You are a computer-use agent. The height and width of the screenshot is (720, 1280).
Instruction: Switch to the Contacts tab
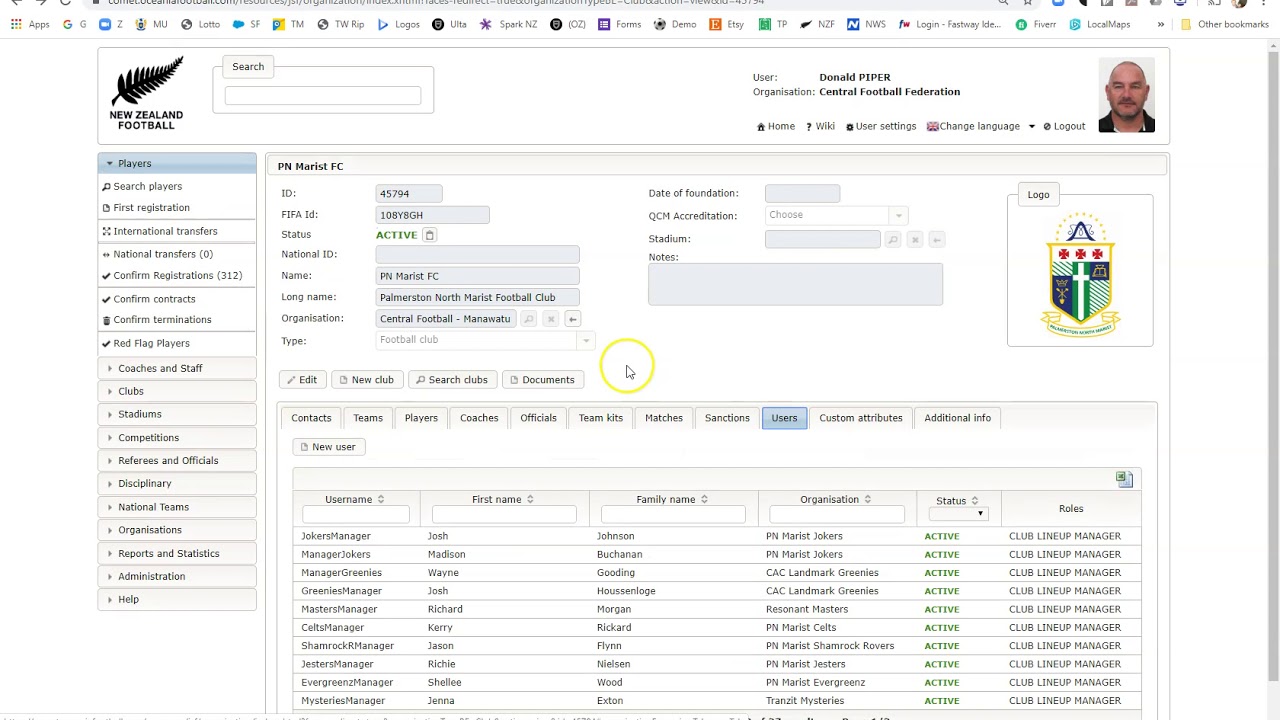(x=311, y=418)
